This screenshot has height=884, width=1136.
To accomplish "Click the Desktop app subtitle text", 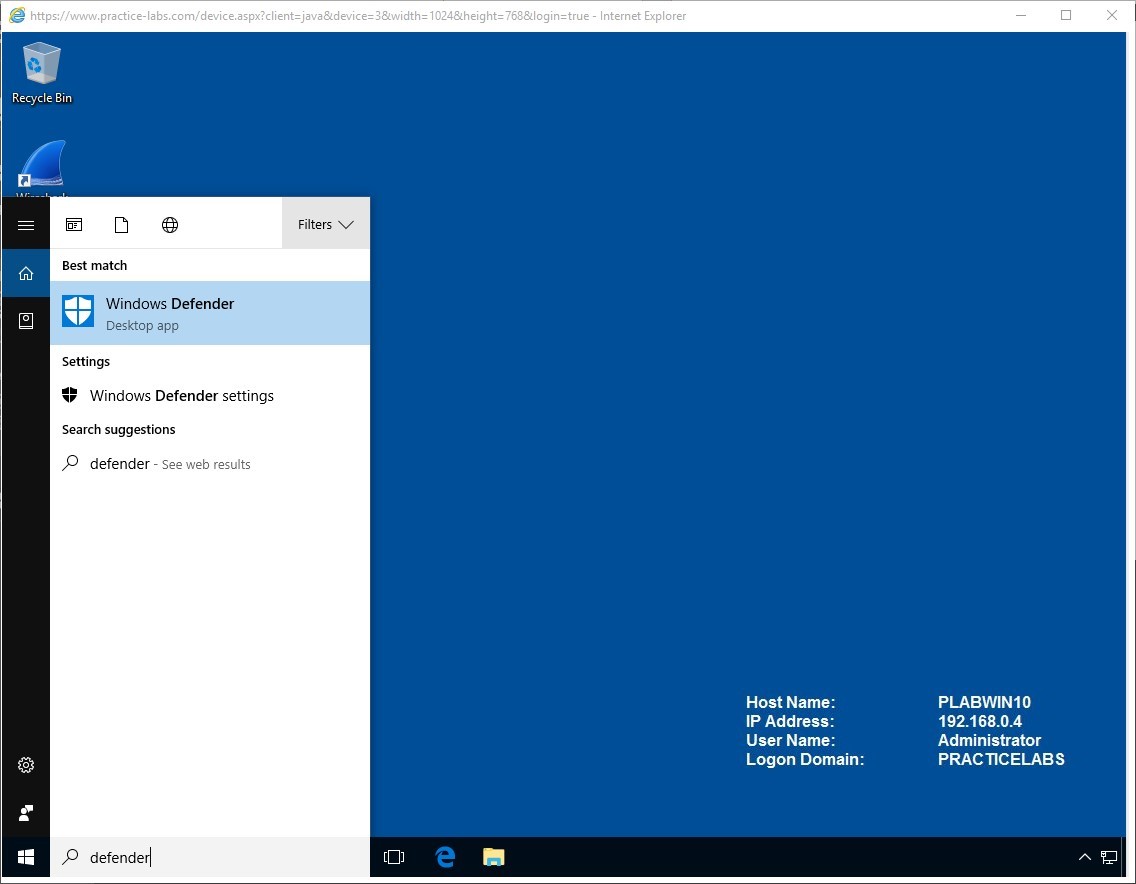I will click(x=142, y=325).
